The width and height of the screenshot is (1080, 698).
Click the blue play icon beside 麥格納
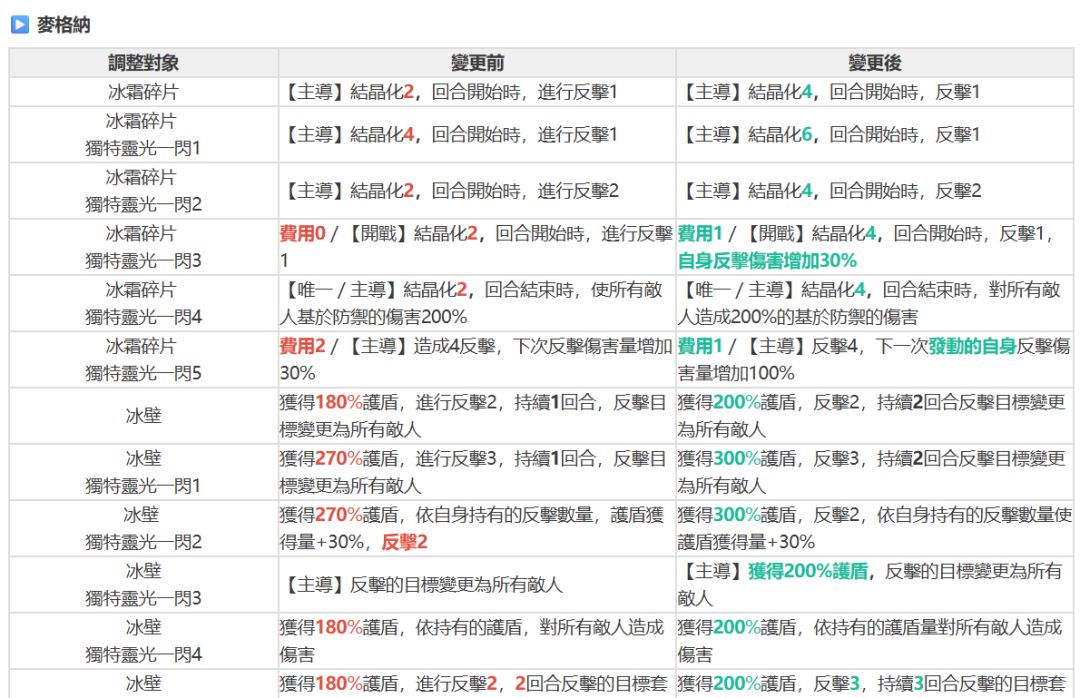pyautogui.click(x=19, y=25)
